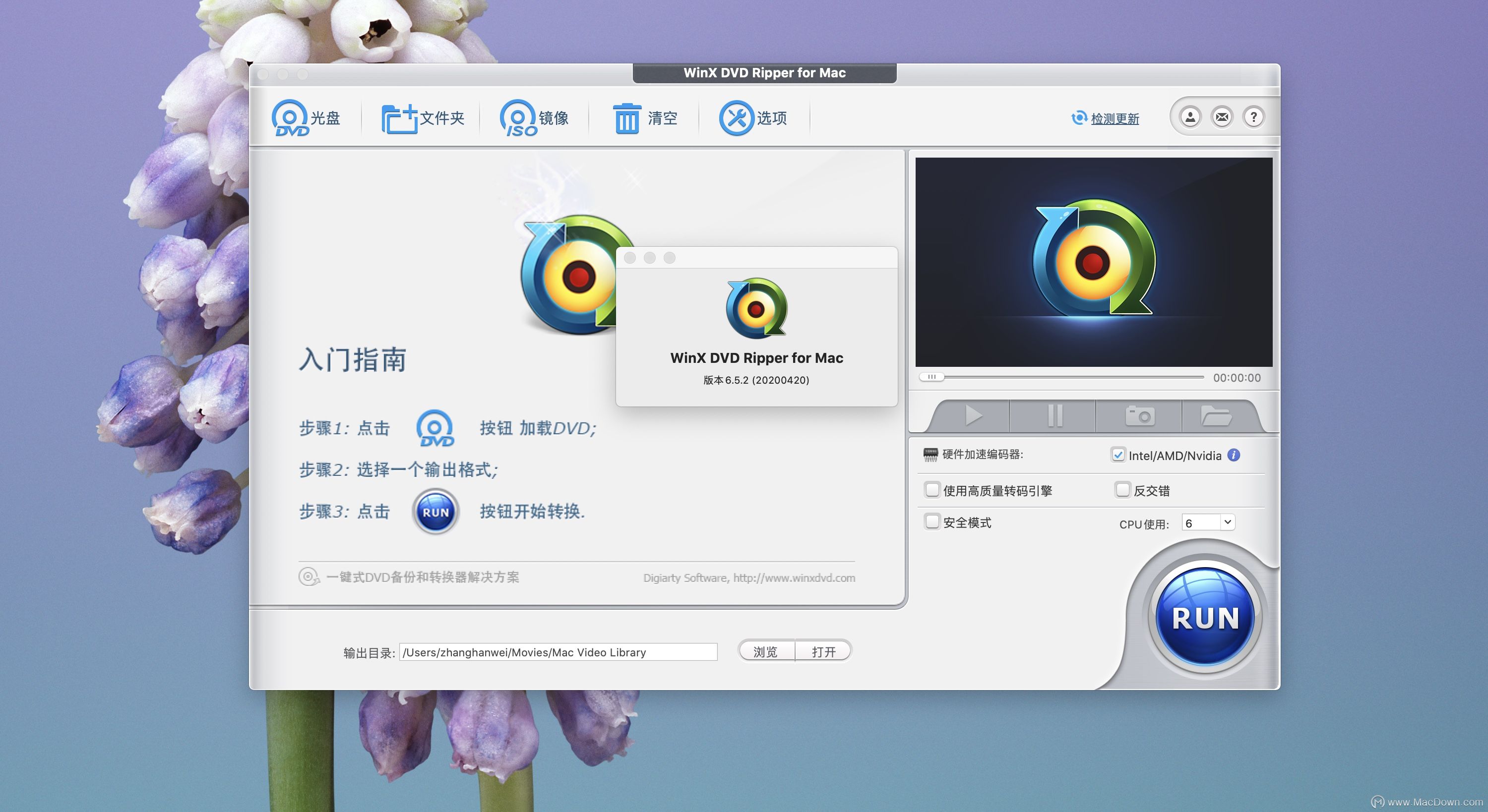Load a DVD with the 光盘 disc button

[306, 118]
